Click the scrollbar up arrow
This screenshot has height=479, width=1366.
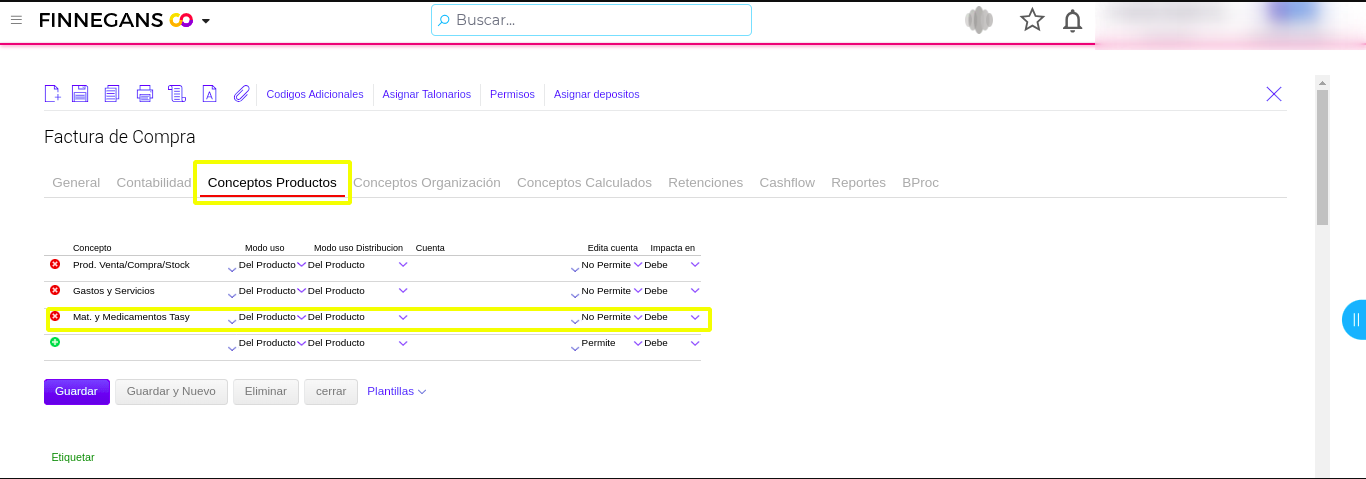[1322, 82]
